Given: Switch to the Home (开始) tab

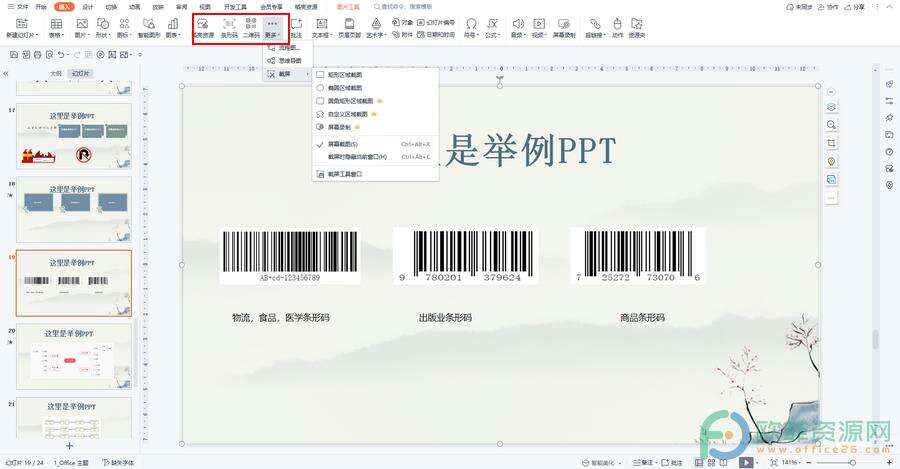Looking at the screenshot, I should click(41, 7).
